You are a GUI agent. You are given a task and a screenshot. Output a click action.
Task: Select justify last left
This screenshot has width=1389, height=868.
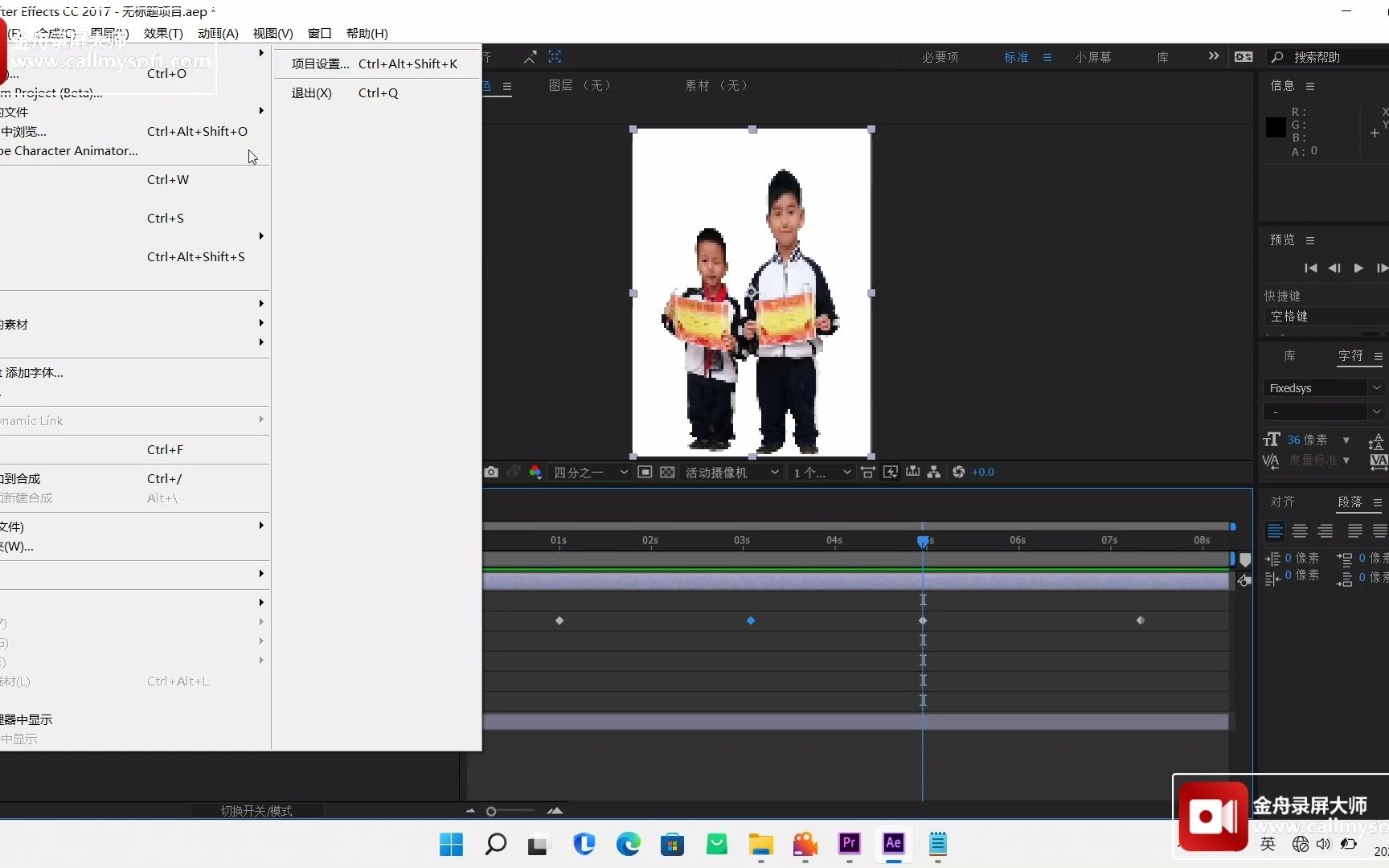point(1355,531)
